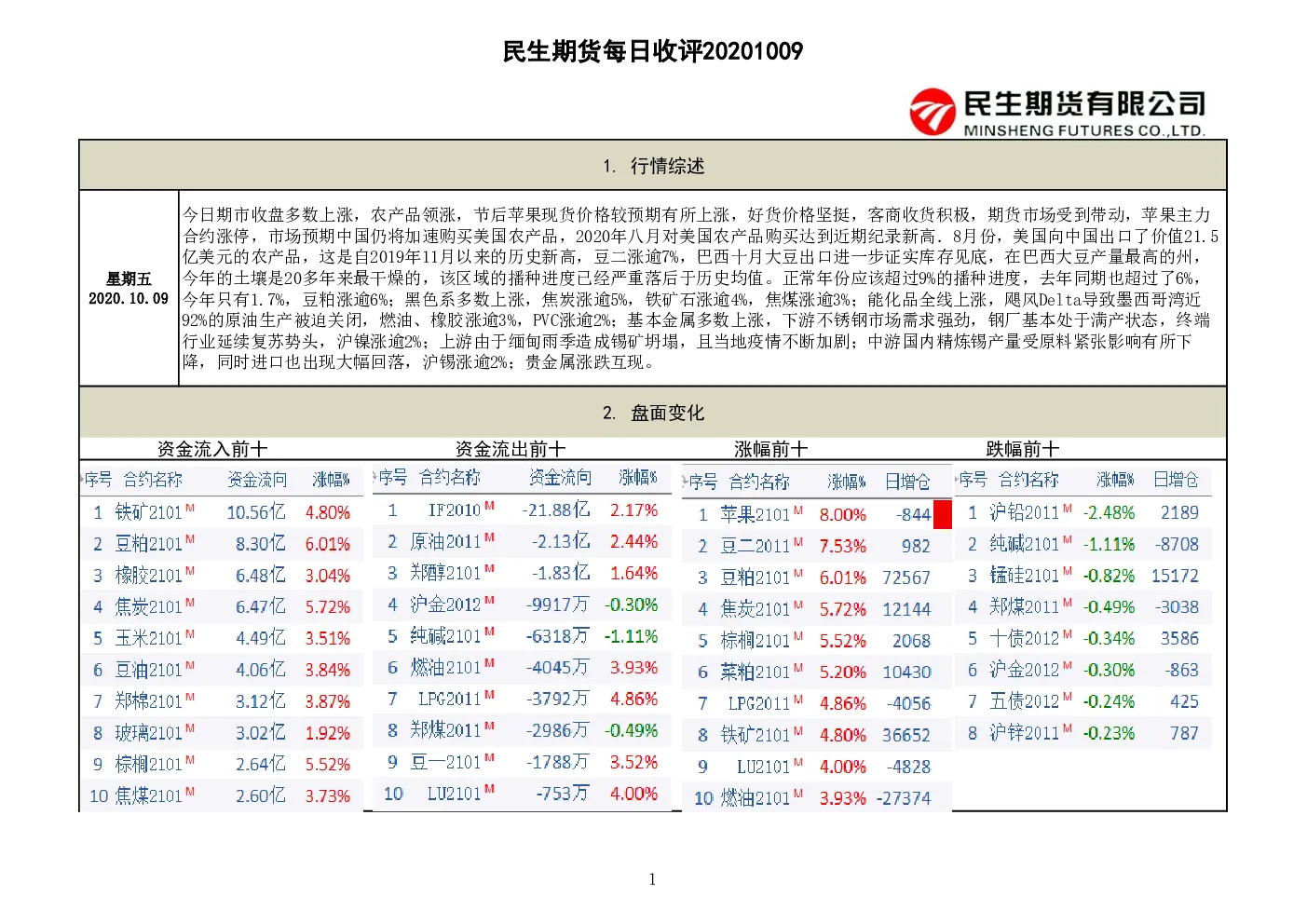This screenshot has height=924, width=1307.
Task: Click the table title 资金流入前十
Action: (212, 449)
